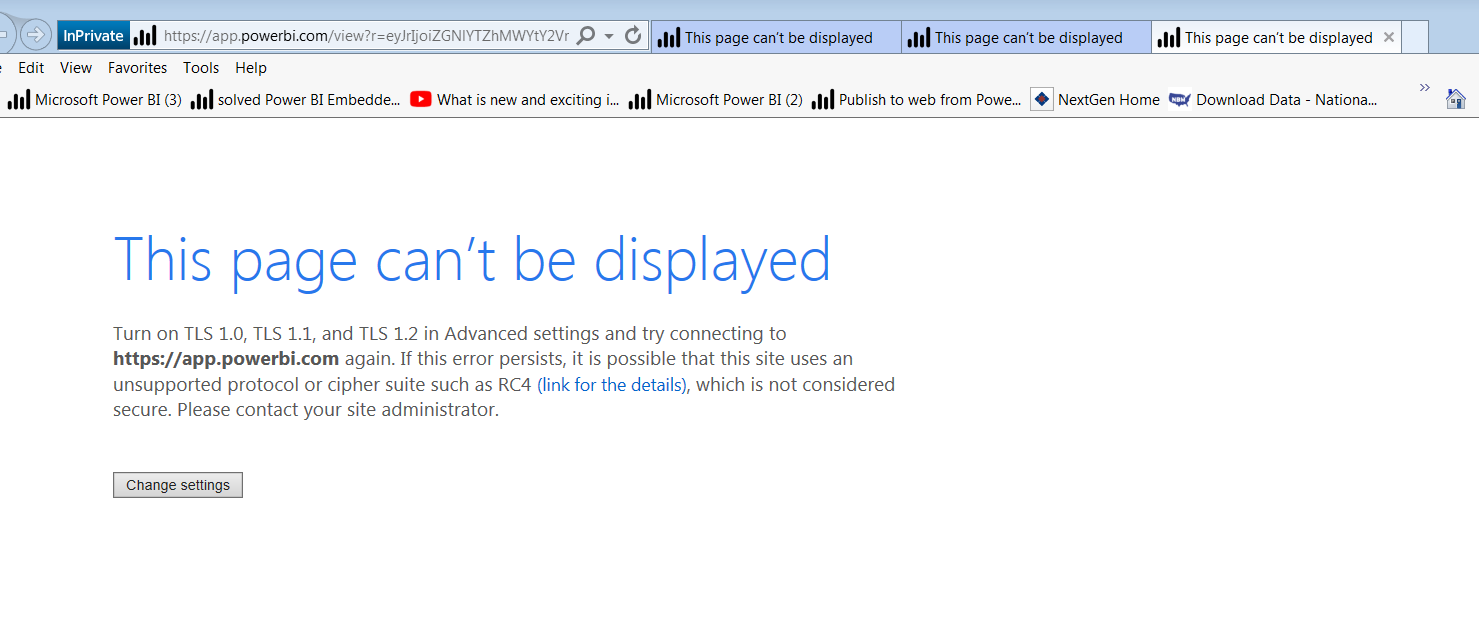This screenshot has width=1479, height=634.
Task: Open the 'Download Data - Nationa...' favorite
Action: tap(1273, 99)
